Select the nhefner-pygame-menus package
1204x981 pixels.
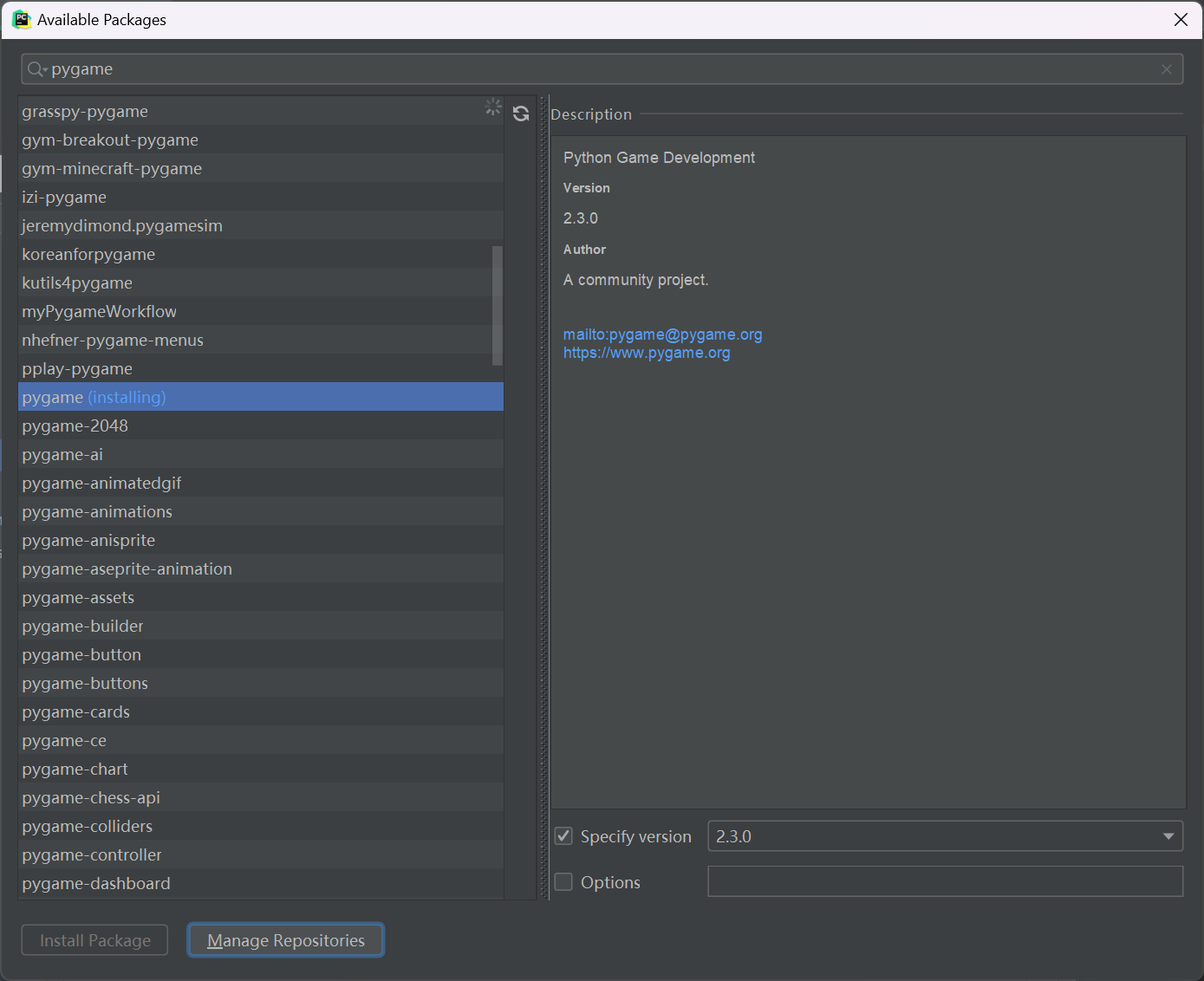click(261, 340)
